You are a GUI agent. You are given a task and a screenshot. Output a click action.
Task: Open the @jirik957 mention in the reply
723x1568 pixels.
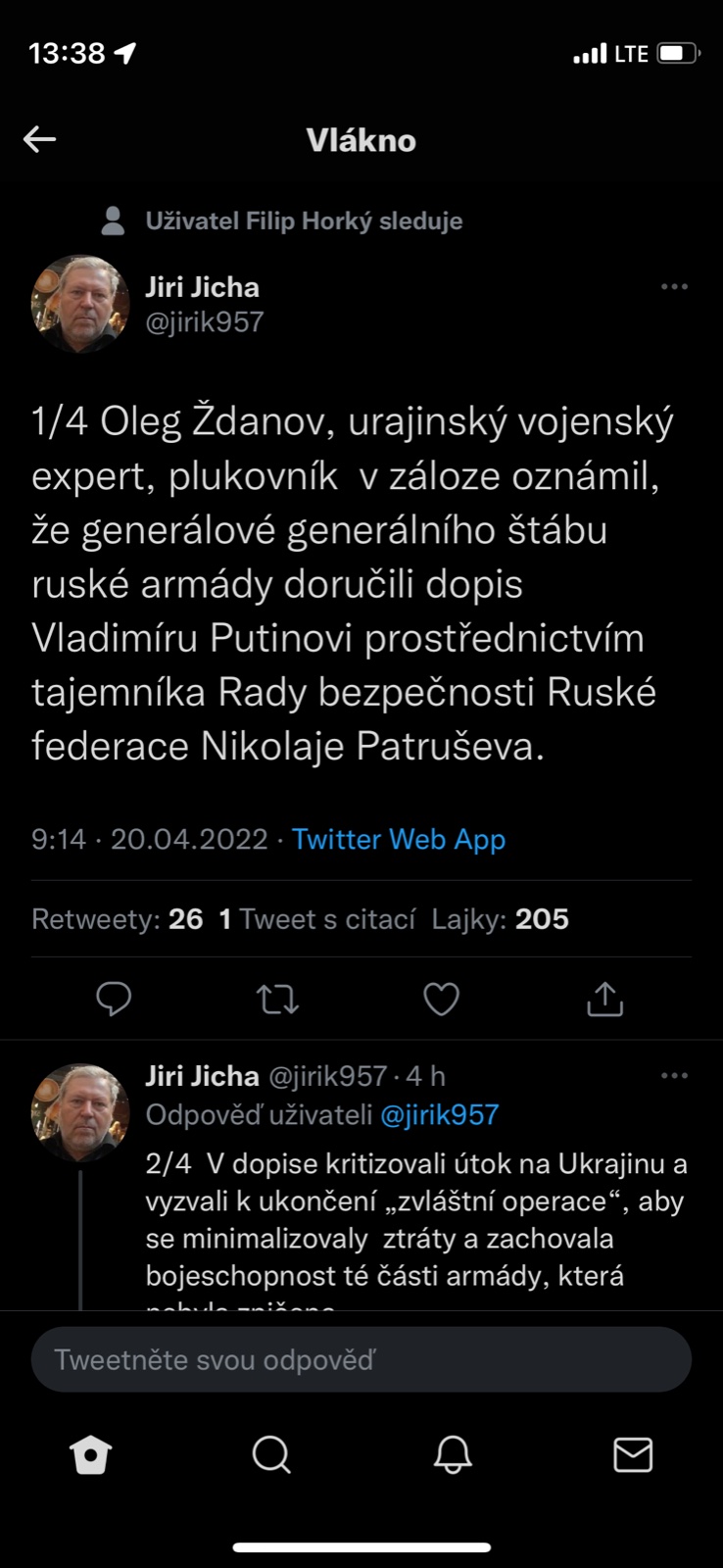pyautogui.click(x=439, y=1115)
